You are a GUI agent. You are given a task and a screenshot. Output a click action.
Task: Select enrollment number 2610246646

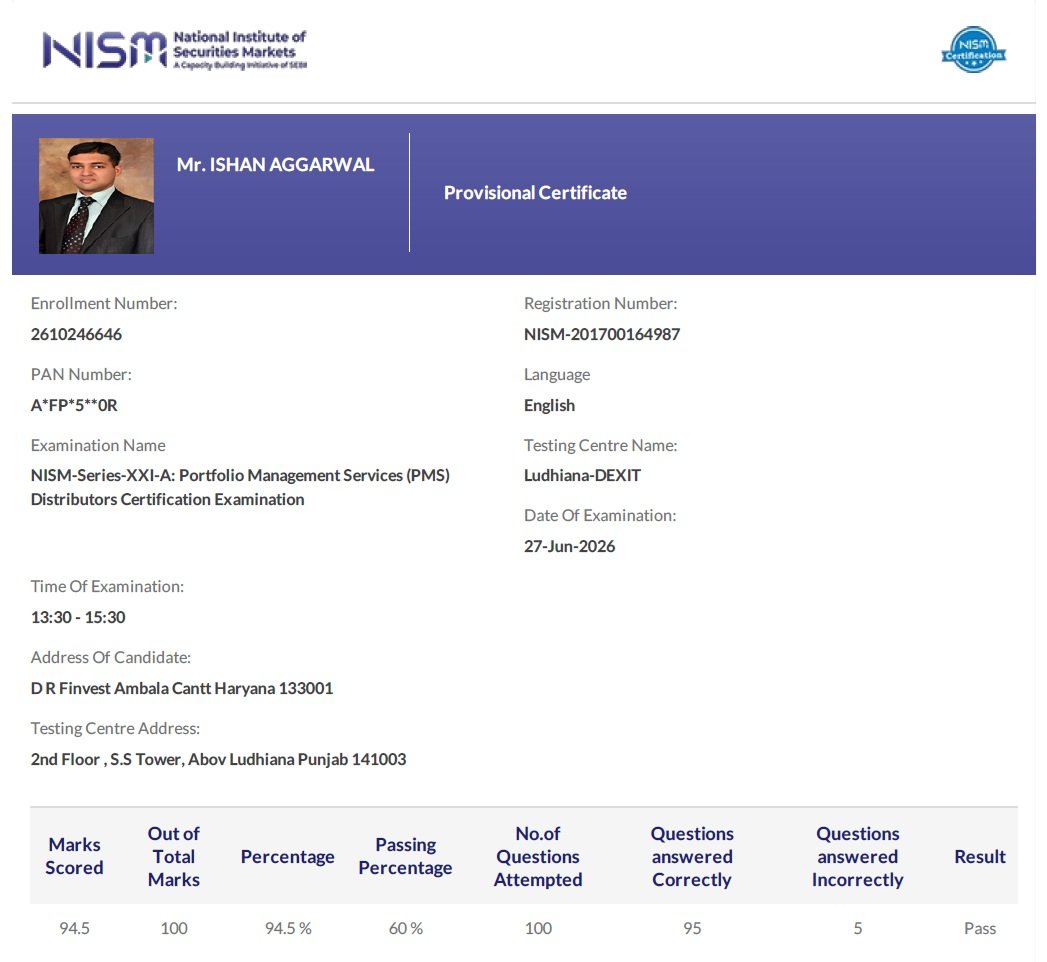coord(76,334)
